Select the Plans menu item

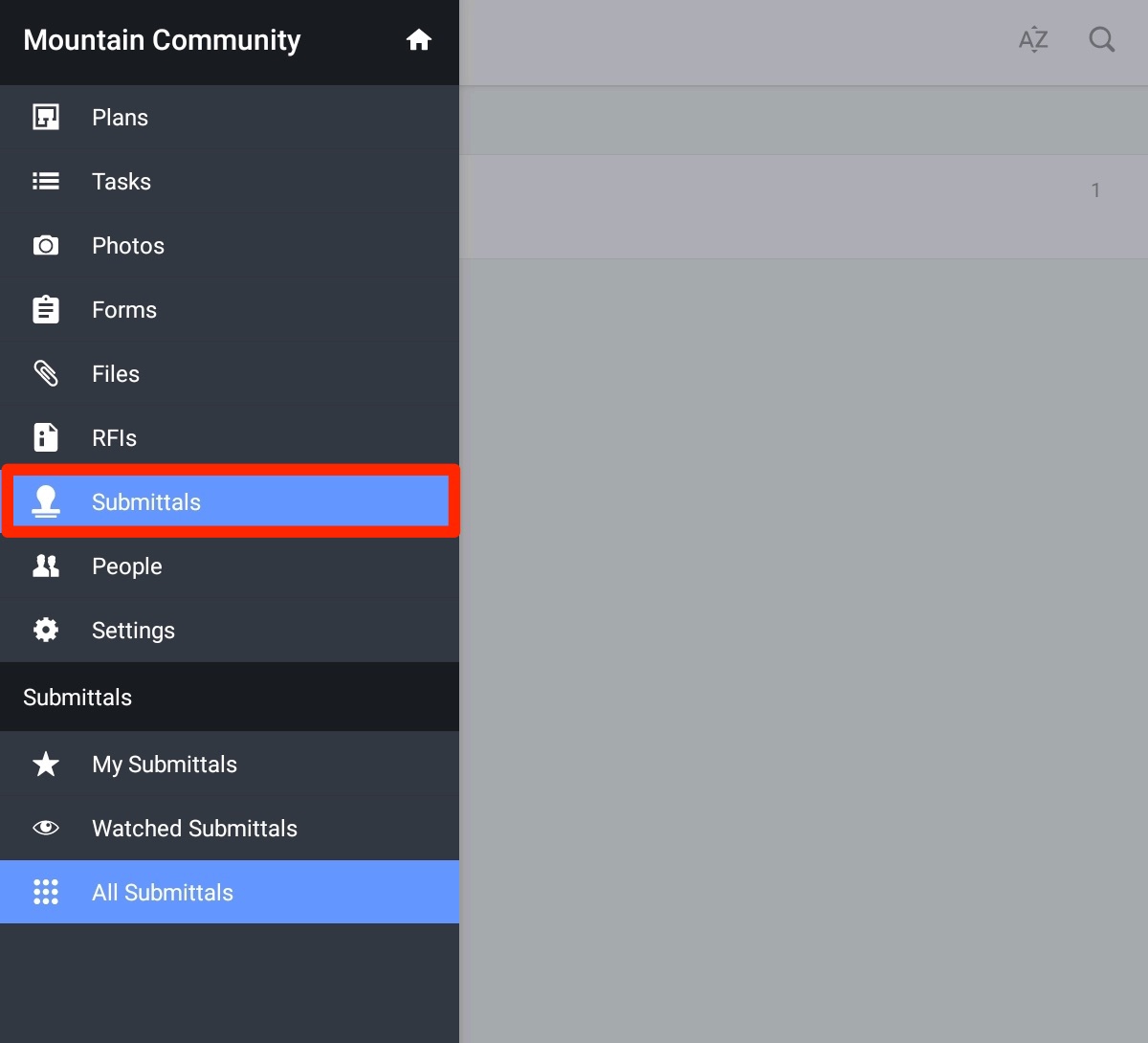coord(120,118)
